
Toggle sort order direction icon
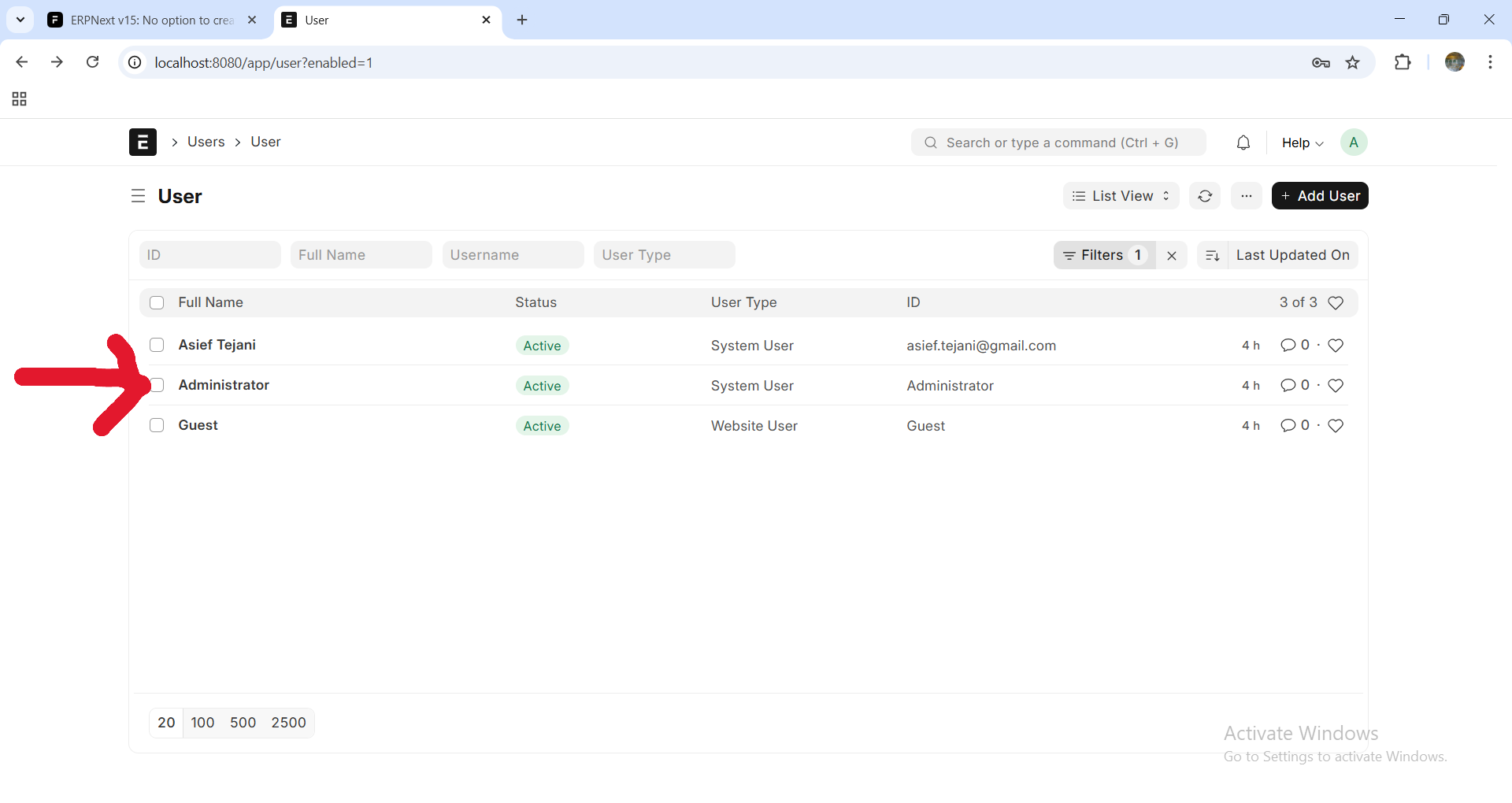coord(1213,255)
